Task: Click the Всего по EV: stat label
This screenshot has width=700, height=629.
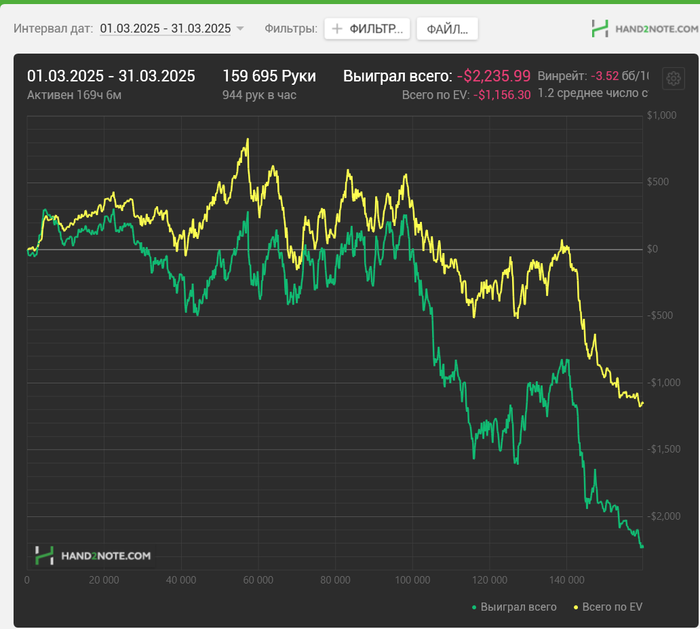Action: (x=436, y=95)
